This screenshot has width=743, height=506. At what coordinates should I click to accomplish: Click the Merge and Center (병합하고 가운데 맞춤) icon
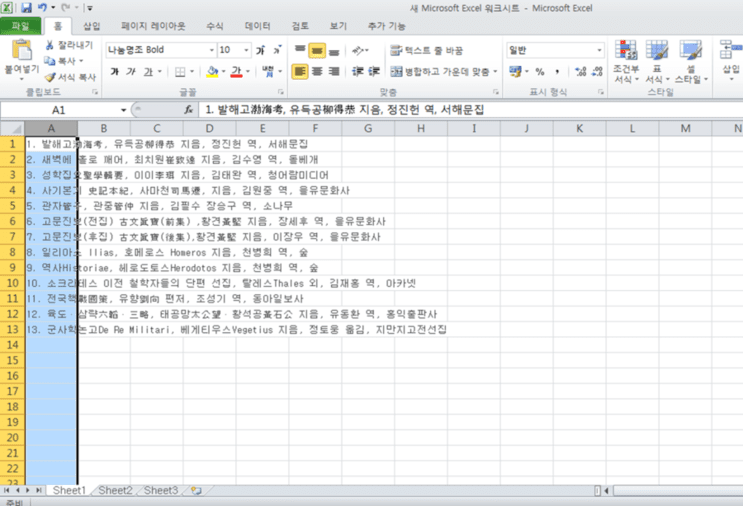396,72
